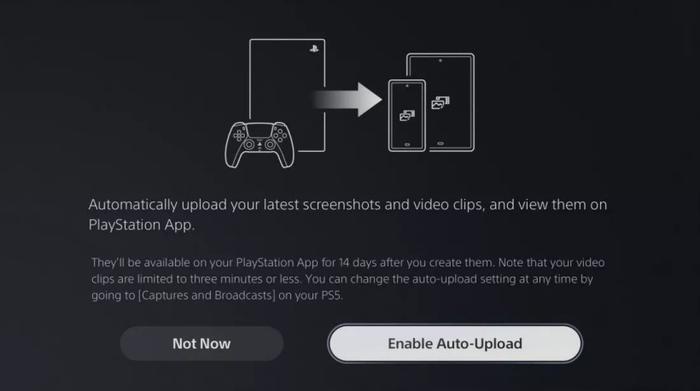This screenshot has width=700, height=391.
Task: Click the touchpad on the controller illustration
Action: pos(259,130)
